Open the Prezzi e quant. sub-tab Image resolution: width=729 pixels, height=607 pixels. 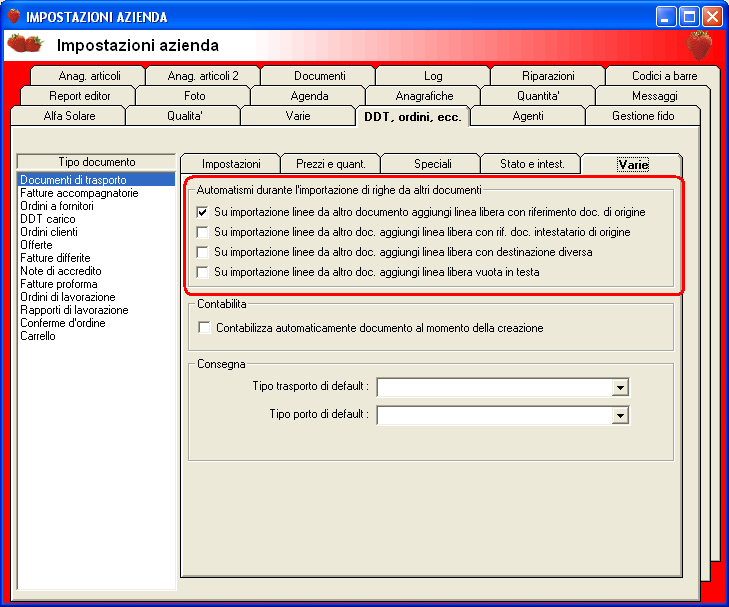(331, 164)
